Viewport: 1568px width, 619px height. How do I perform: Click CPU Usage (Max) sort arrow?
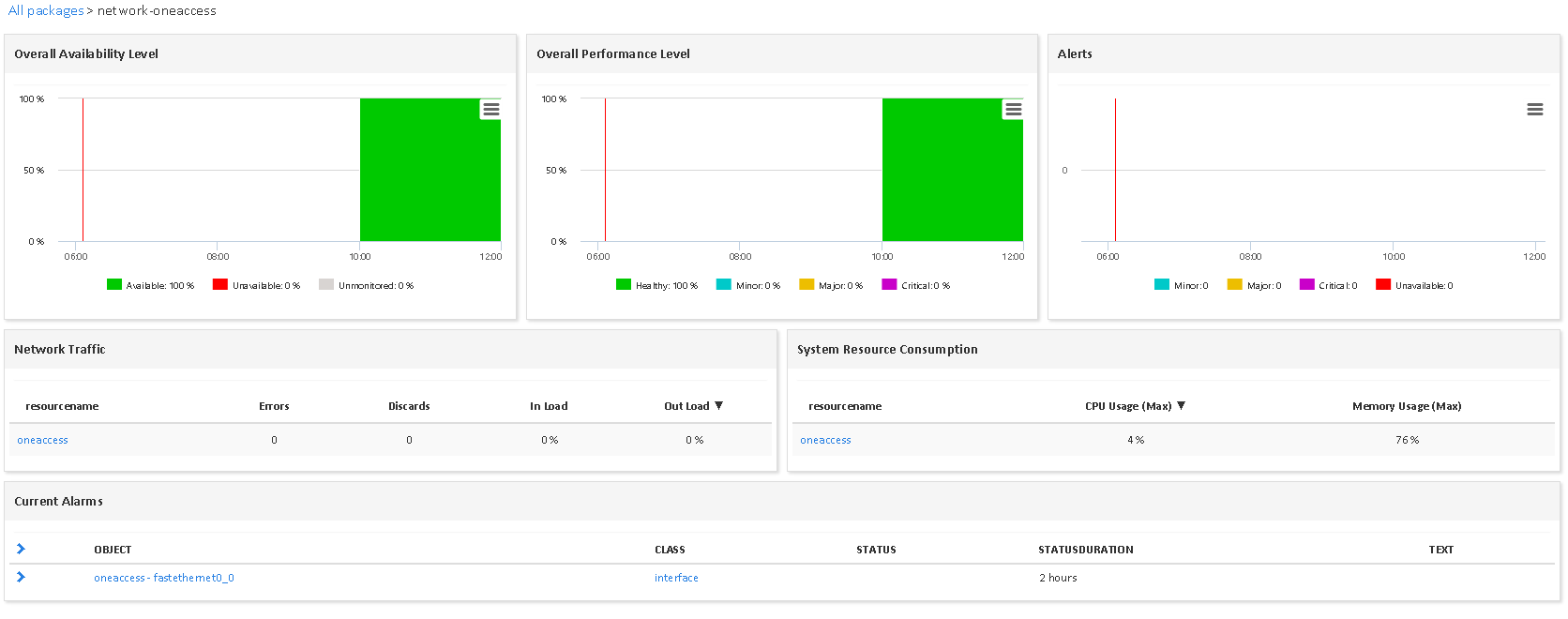(x=1181, y=406)
